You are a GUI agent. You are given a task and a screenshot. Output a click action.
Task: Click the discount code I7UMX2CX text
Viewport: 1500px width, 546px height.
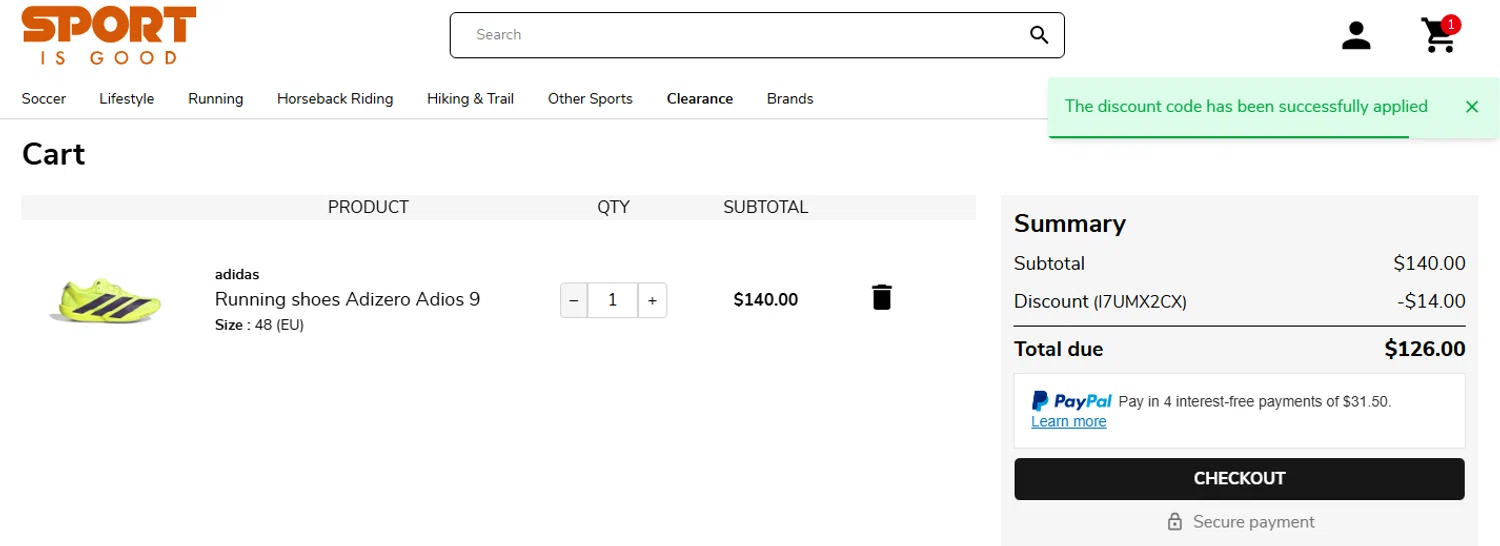(x=1140, y=302)
